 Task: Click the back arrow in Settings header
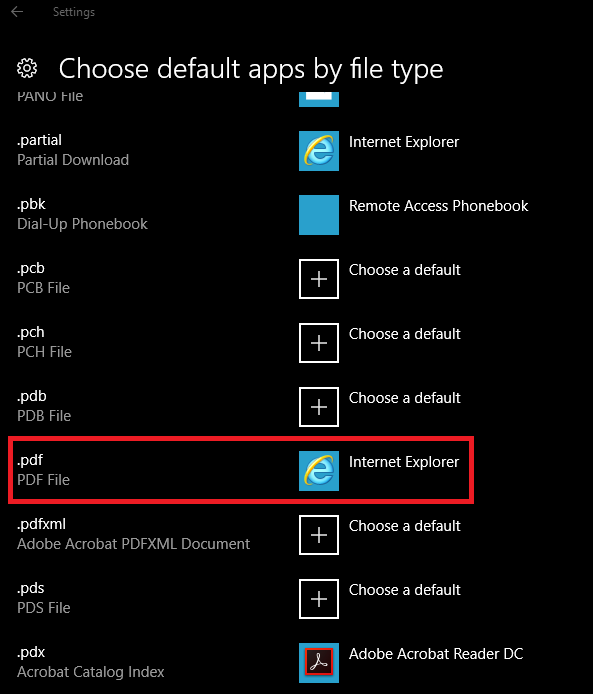click(17, 12)
